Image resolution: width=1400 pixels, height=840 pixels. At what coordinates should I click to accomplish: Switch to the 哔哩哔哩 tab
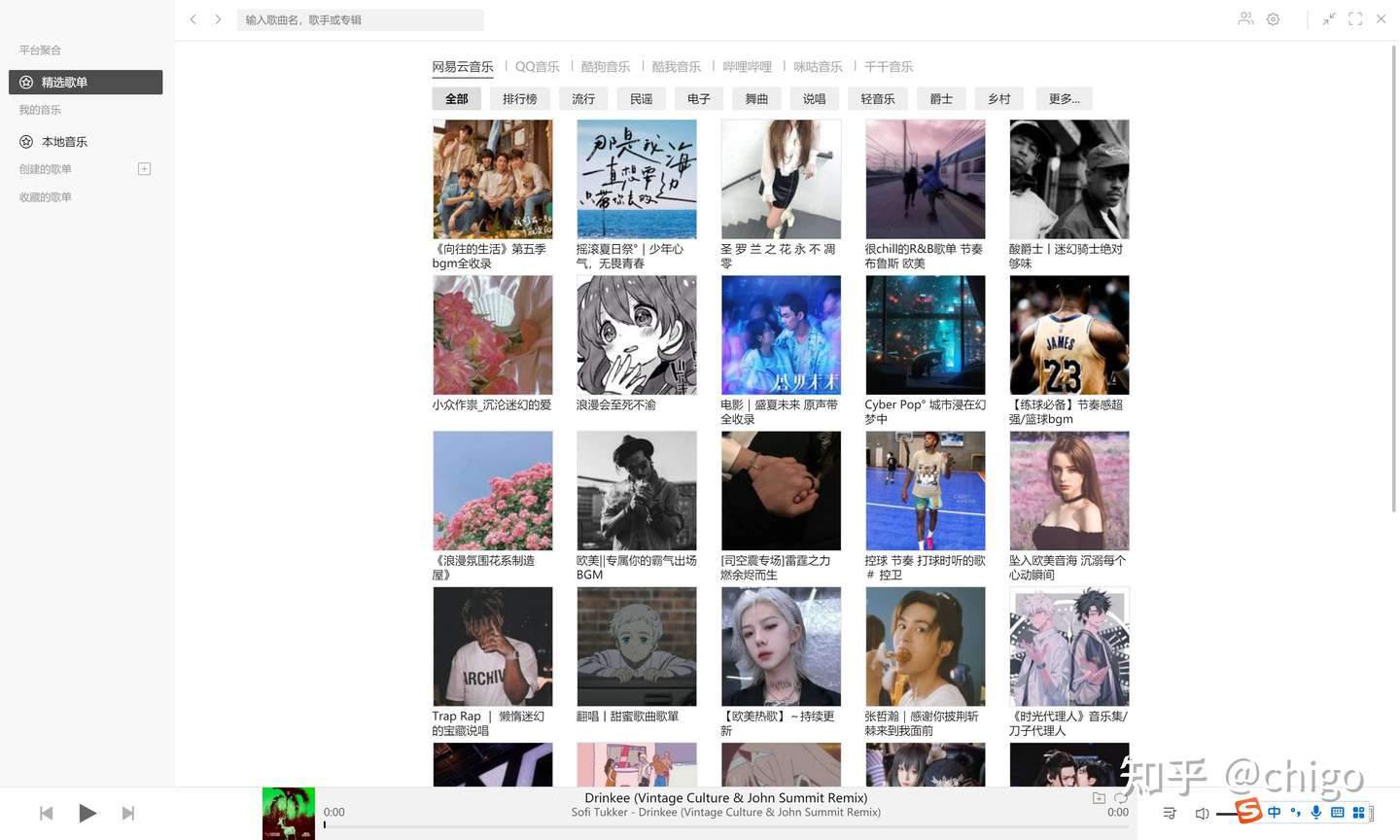click(x=747, y=67)
